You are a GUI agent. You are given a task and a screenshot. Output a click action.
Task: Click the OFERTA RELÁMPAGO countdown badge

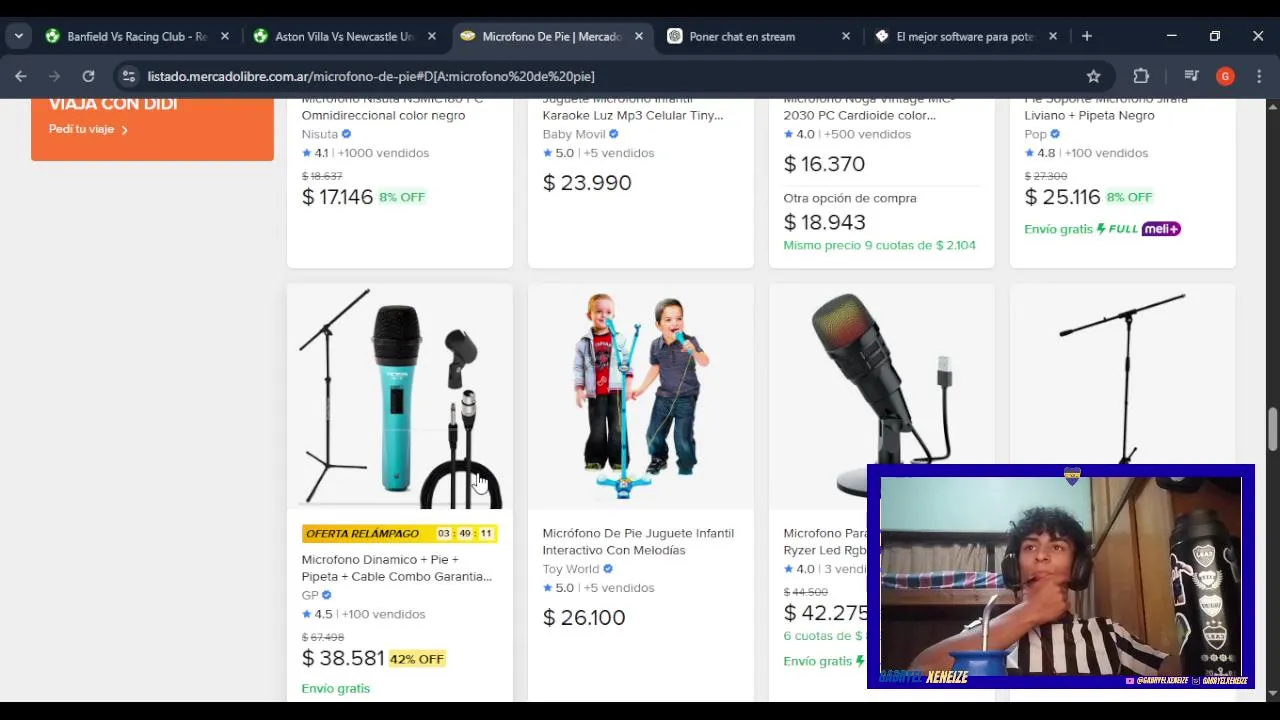[399, 533]
